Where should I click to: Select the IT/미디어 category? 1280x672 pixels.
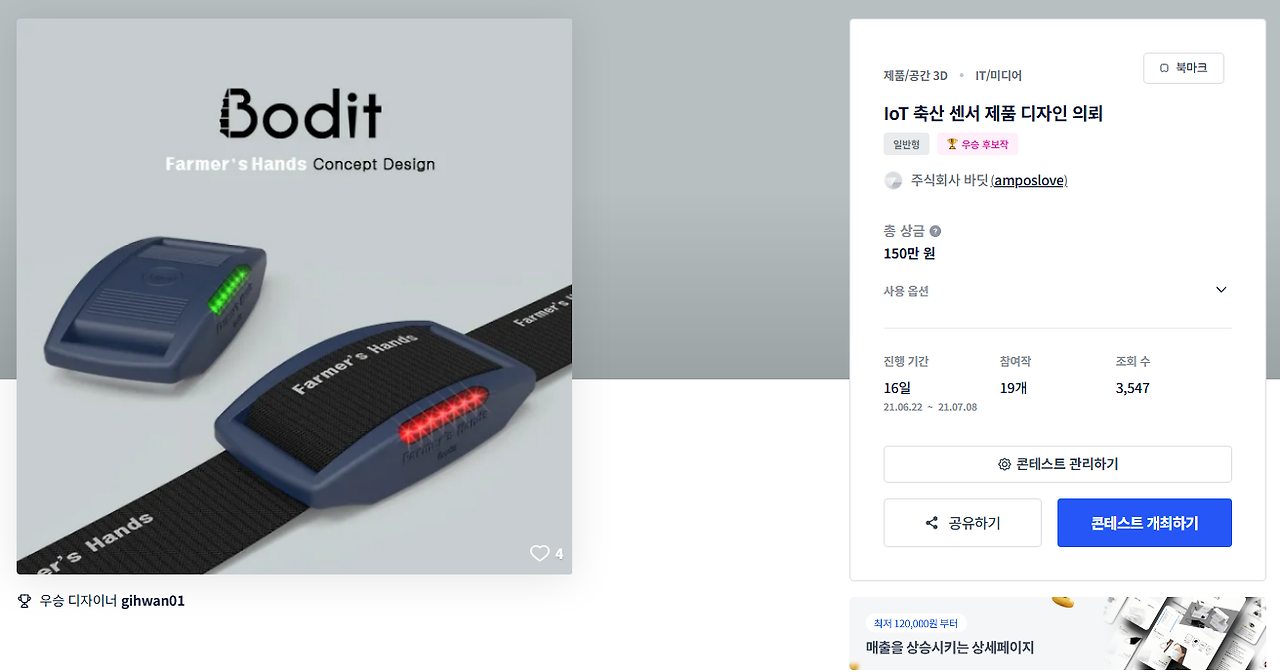tap(998, 75)
